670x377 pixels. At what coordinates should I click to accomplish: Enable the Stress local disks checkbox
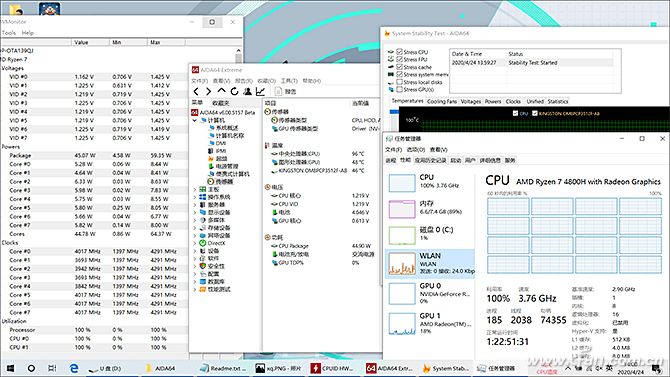pyautogui.click(x=400, y=82)
